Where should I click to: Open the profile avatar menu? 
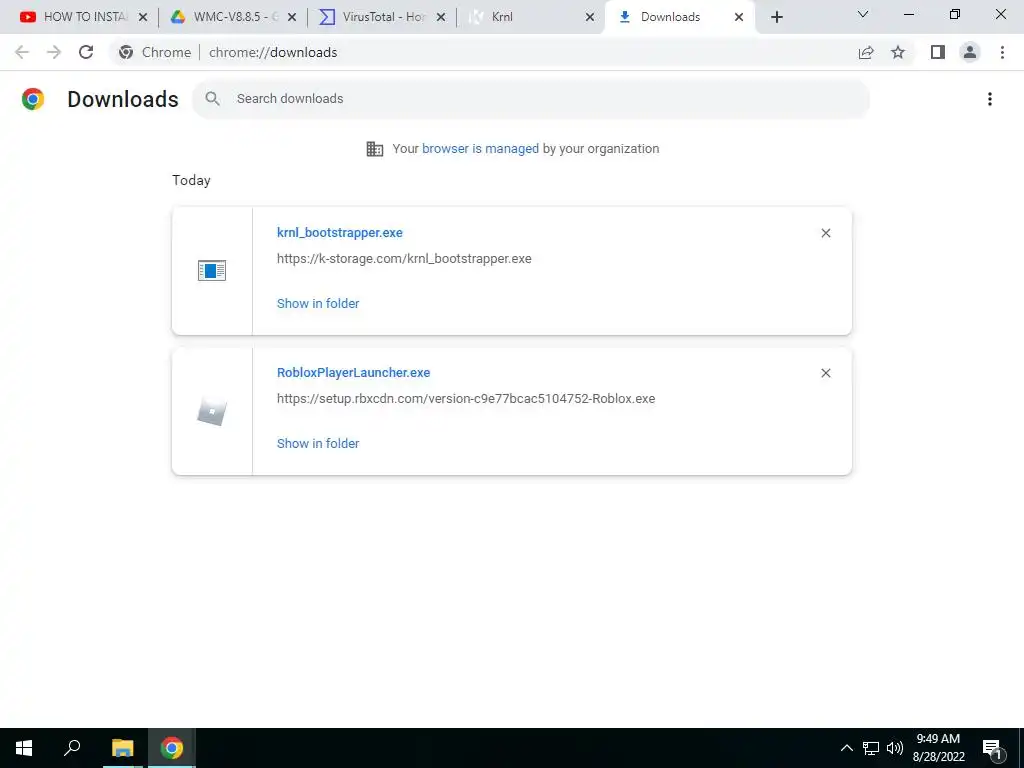pos(970,52)
